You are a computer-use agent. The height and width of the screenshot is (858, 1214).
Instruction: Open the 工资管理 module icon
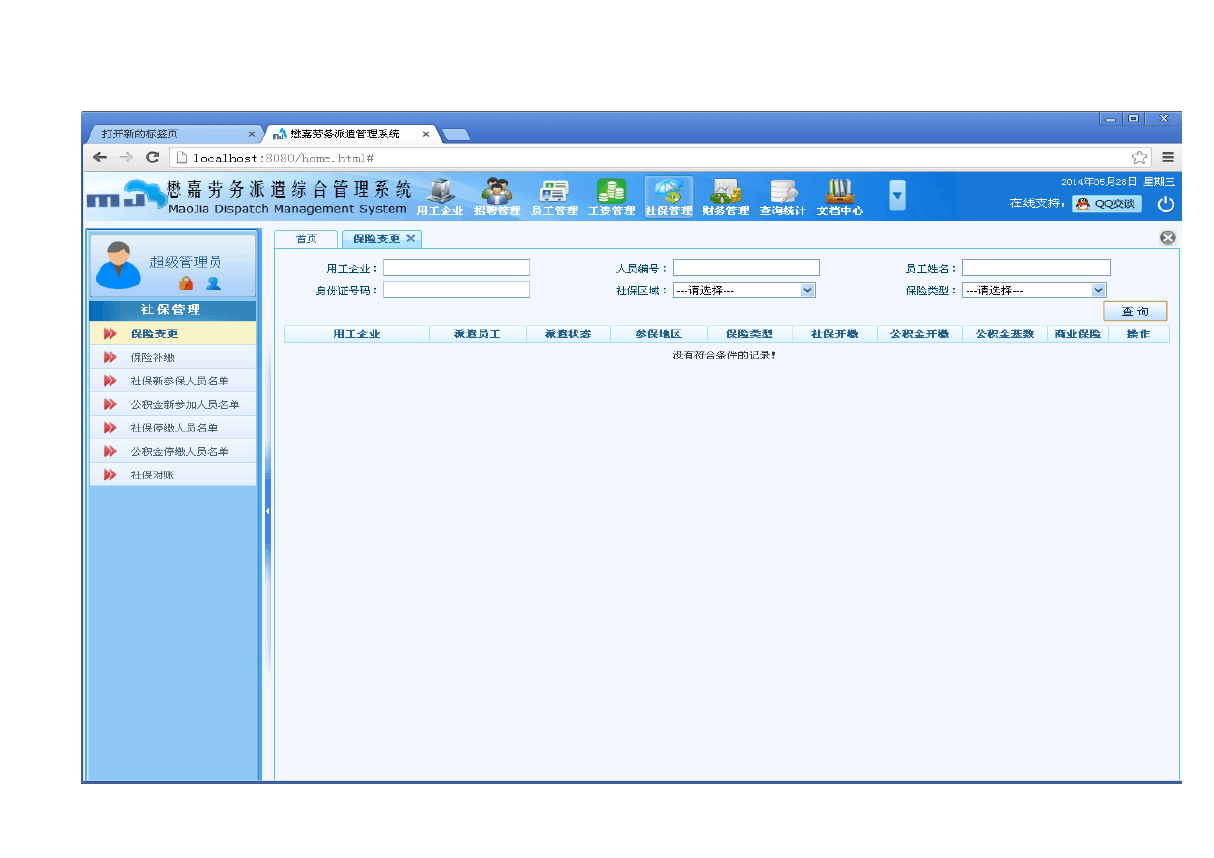coord(611,197)
